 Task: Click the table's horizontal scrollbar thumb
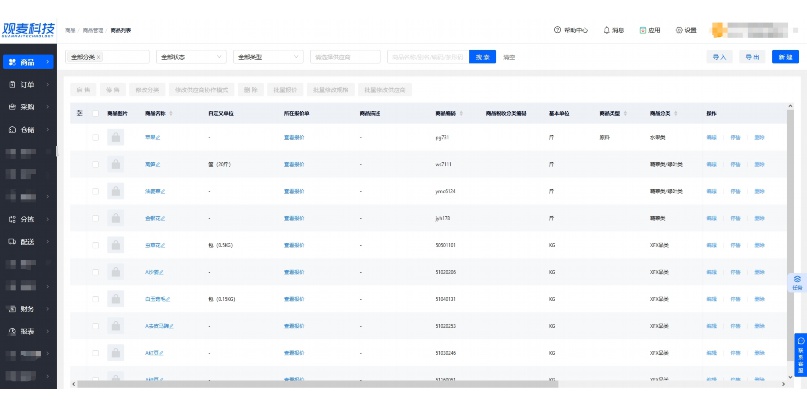point(318,384)
